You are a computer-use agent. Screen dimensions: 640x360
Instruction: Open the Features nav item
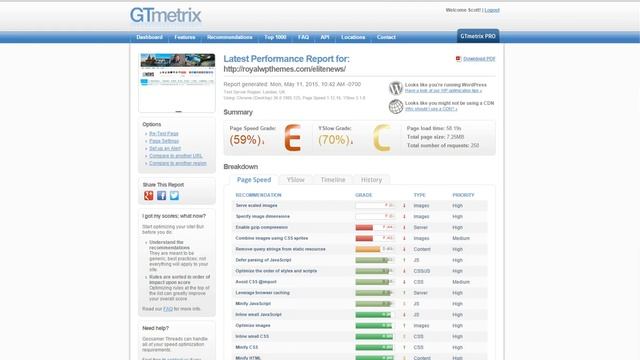[185, 37]
